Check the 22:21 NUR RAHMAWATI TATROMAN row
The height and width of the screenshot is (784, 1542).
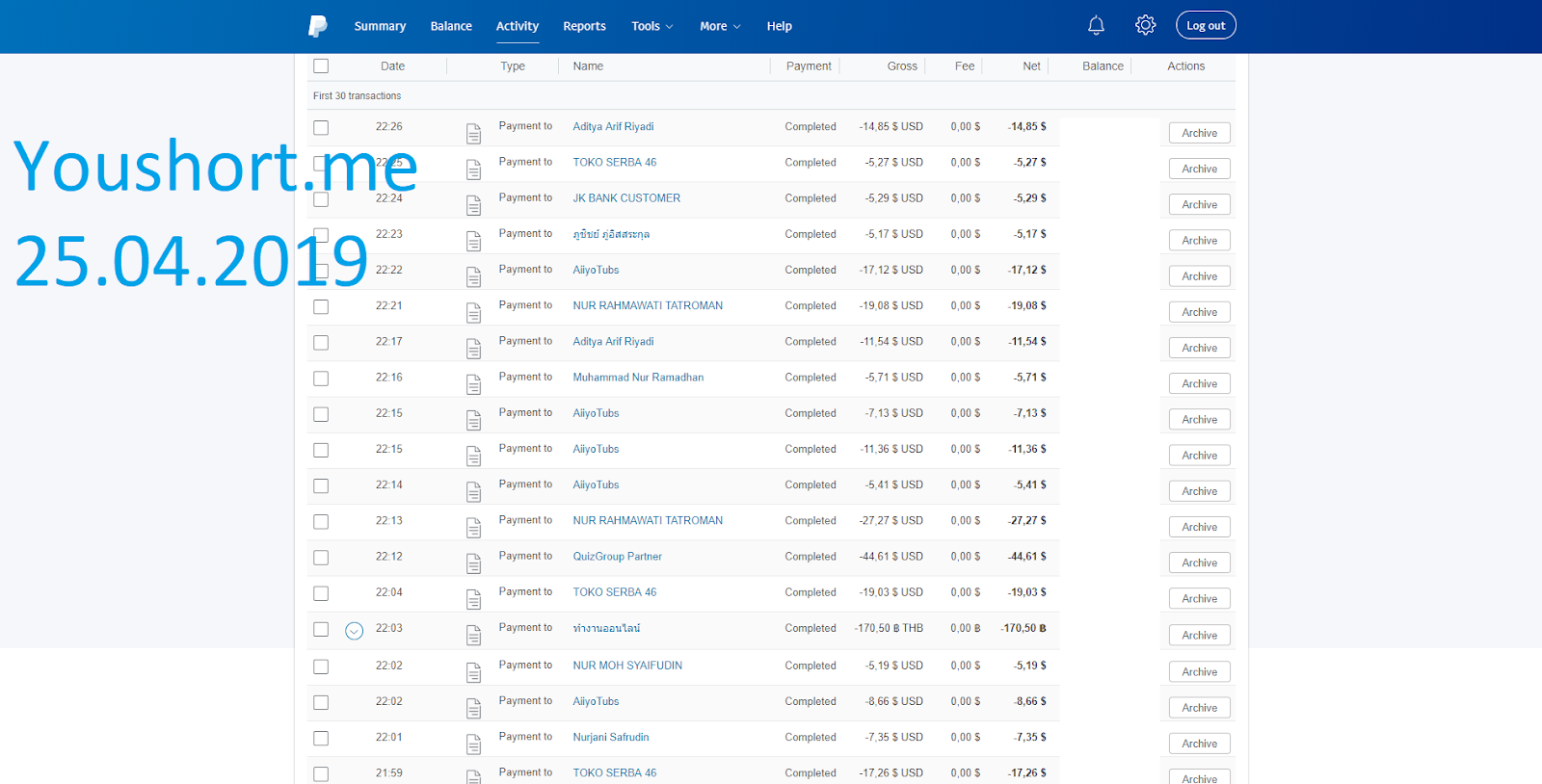(x=321, y=306)
